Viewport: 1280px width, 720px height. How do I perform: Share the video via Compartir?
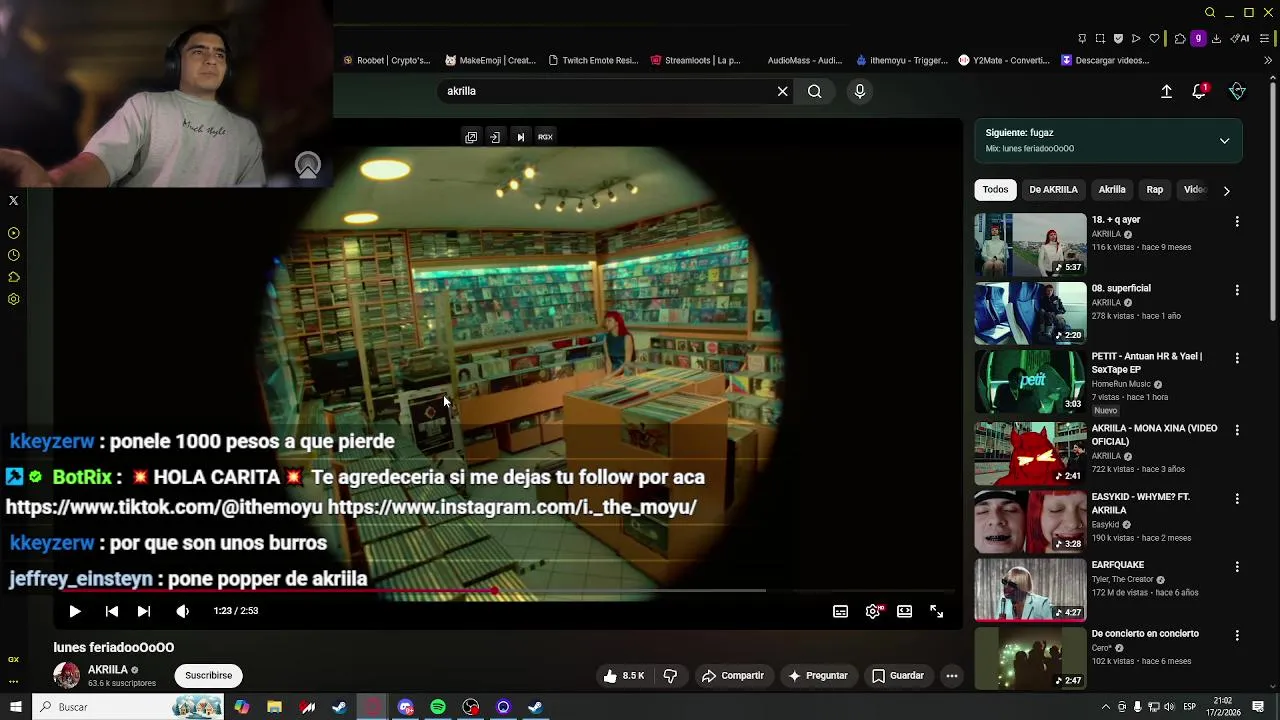pos(733,676)
